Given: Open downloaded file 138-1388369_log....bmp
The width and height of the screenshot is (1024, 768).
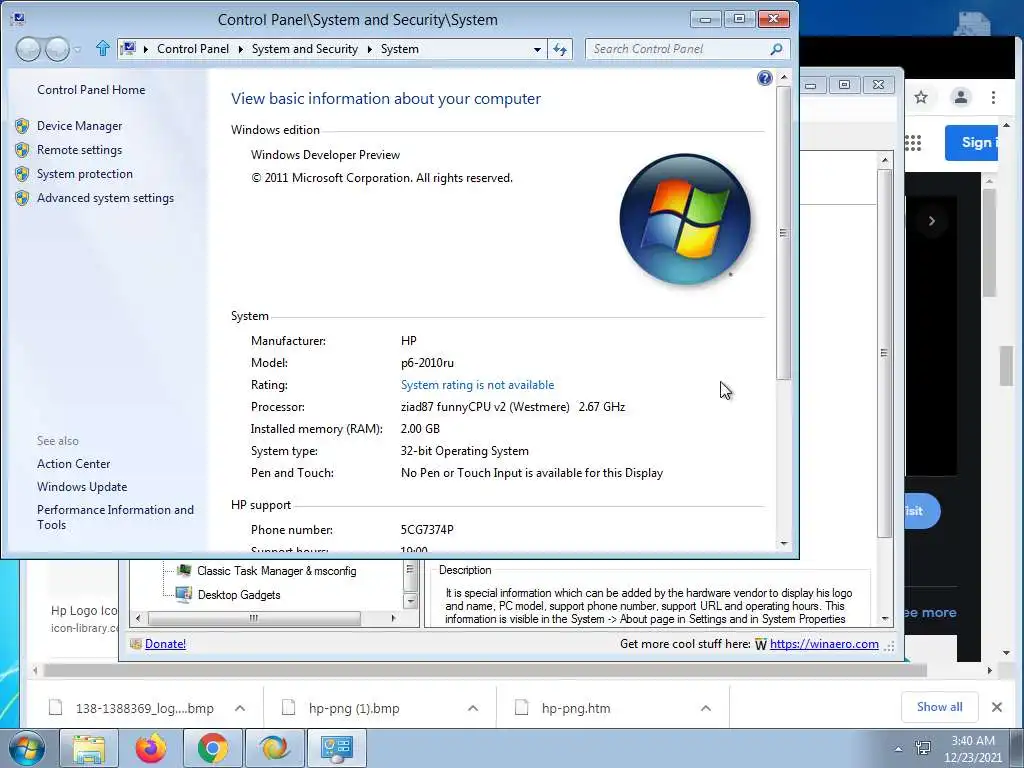Looking at the screenshot, I should (144, 708).
